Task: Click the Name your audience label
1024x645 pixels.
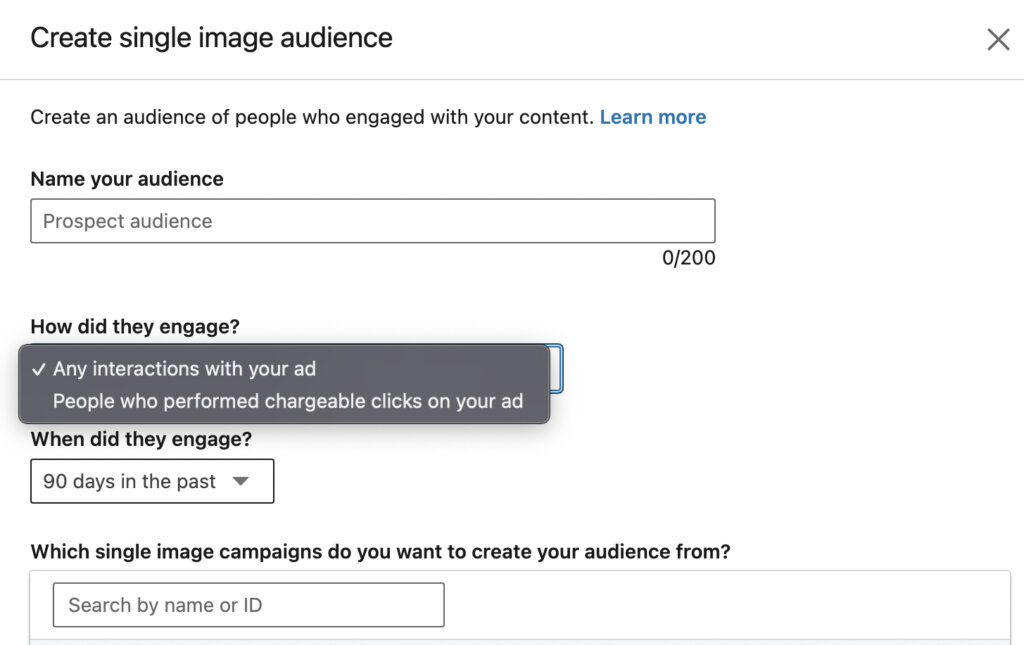Action: coord(126,179)
